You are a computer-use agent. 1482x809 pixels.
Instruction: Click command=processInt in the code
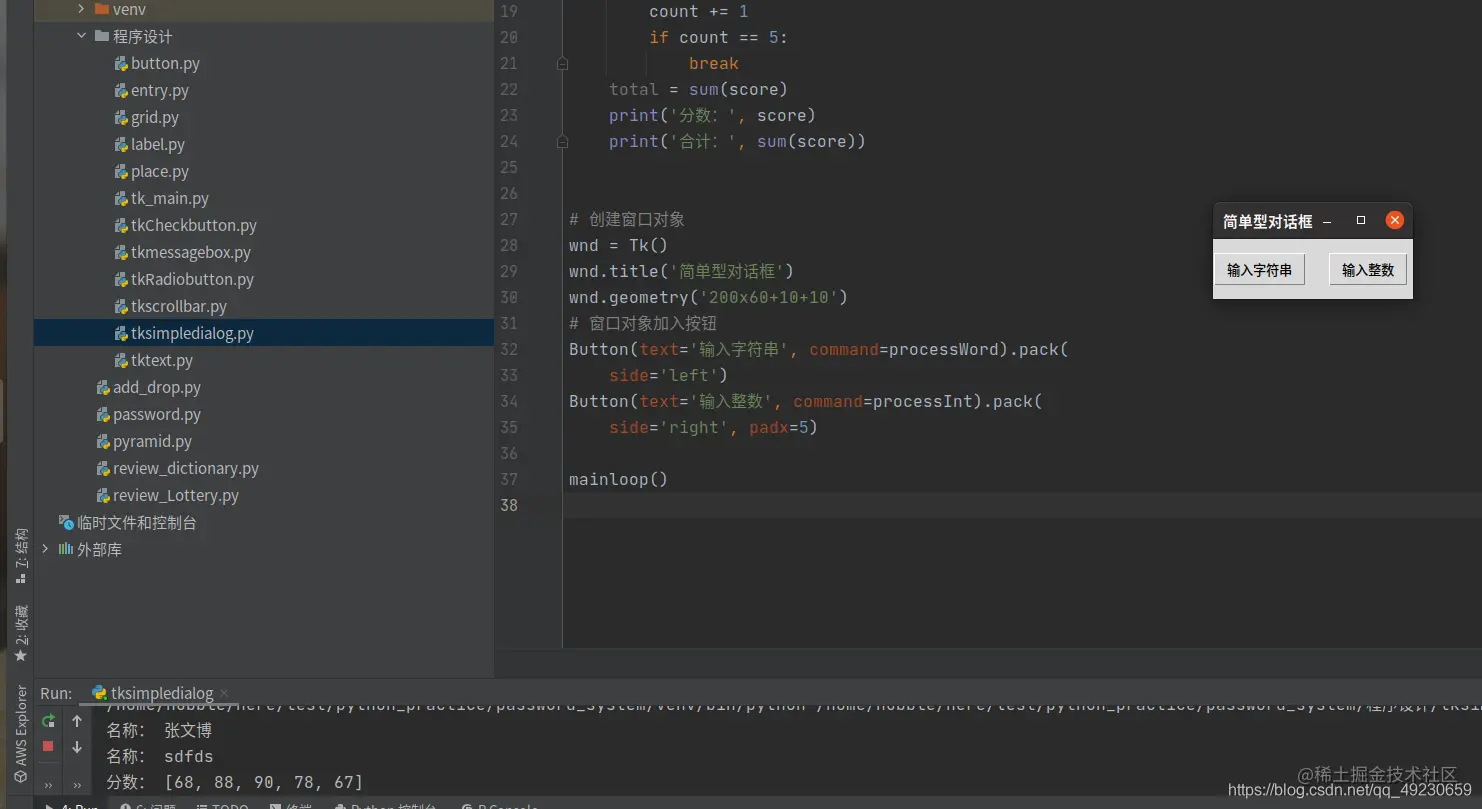[883, 401]
